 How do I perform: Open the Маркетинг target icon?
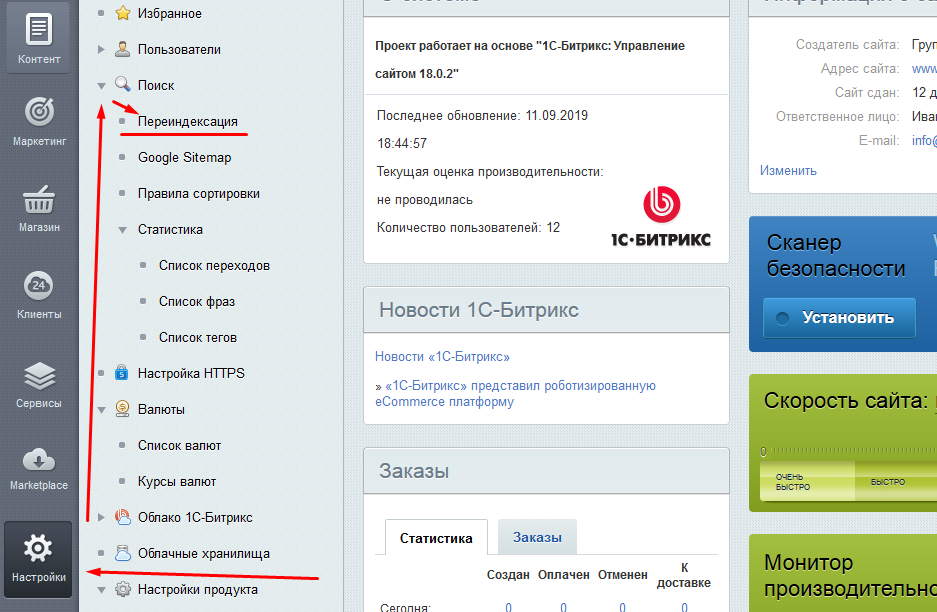(x=39, y=111)
